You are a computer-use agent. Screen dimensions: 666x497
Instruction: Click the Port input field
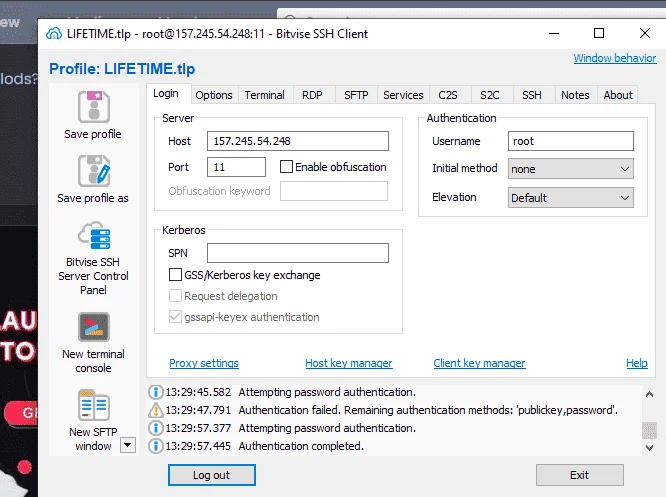coord(236,167)
